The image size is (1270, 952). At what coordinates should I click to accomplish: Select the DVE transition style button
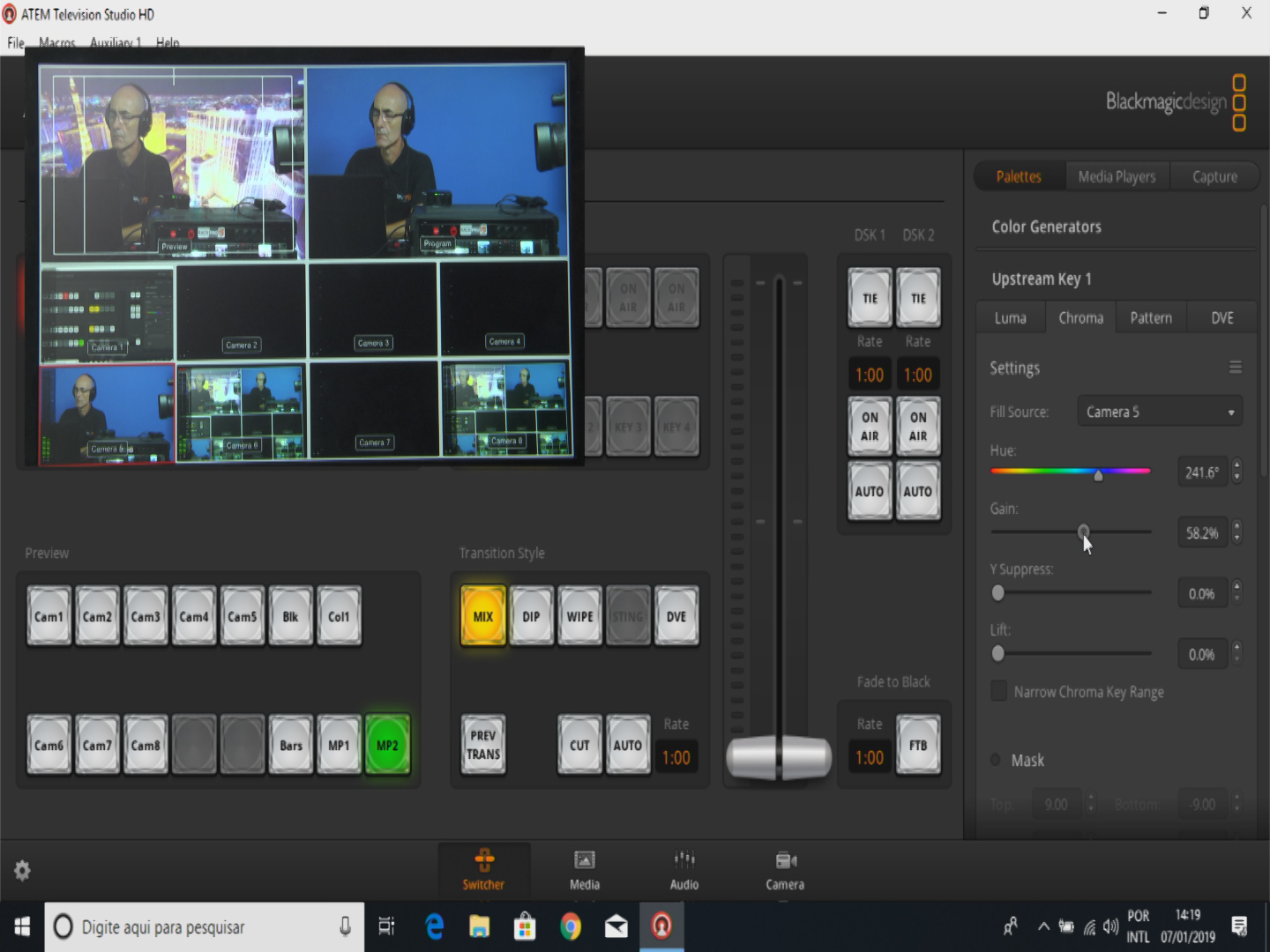tap(676, 616)
